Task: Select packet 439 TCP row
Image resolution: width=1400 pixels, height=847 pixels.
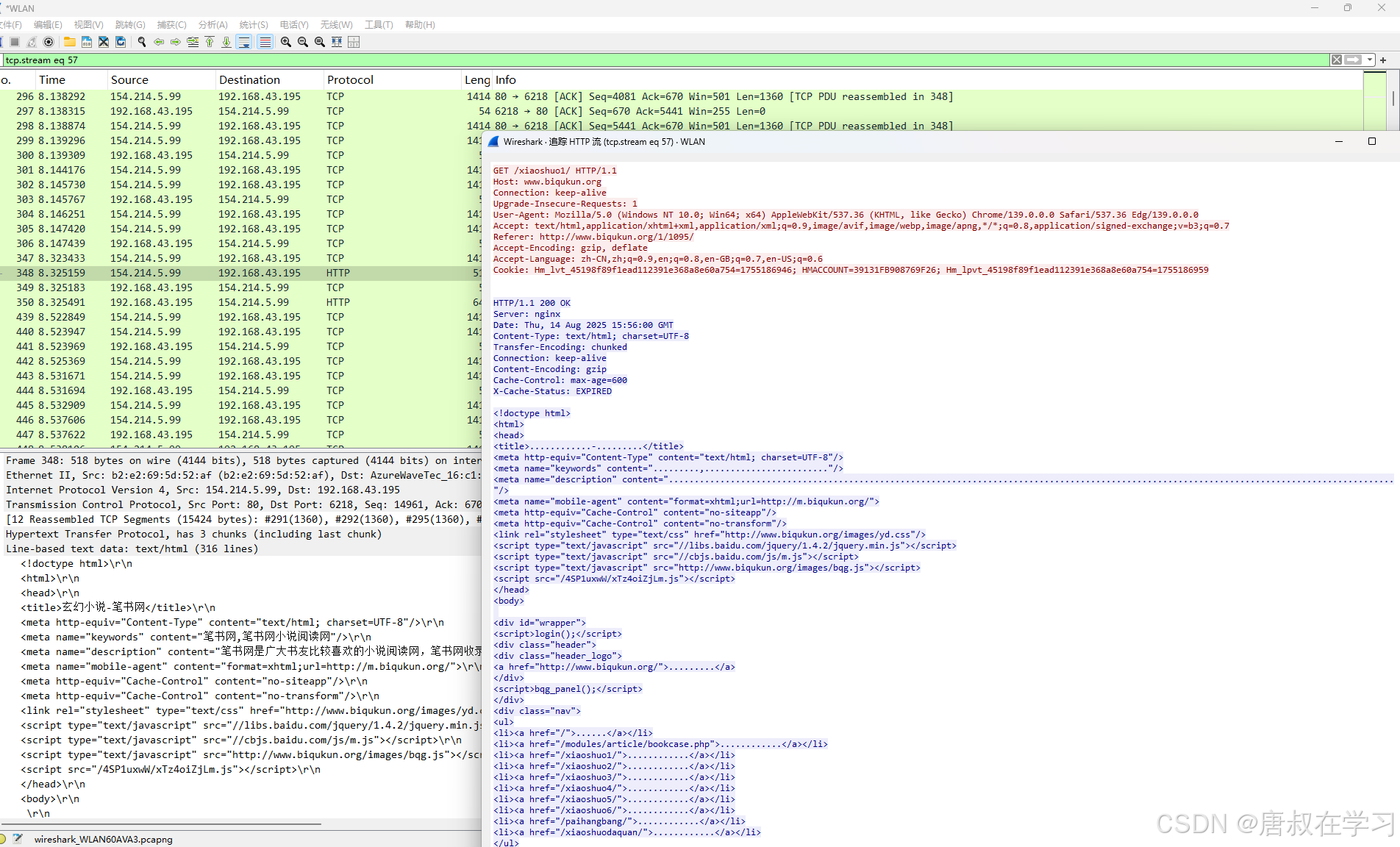Action: click(x=240, y=317)
